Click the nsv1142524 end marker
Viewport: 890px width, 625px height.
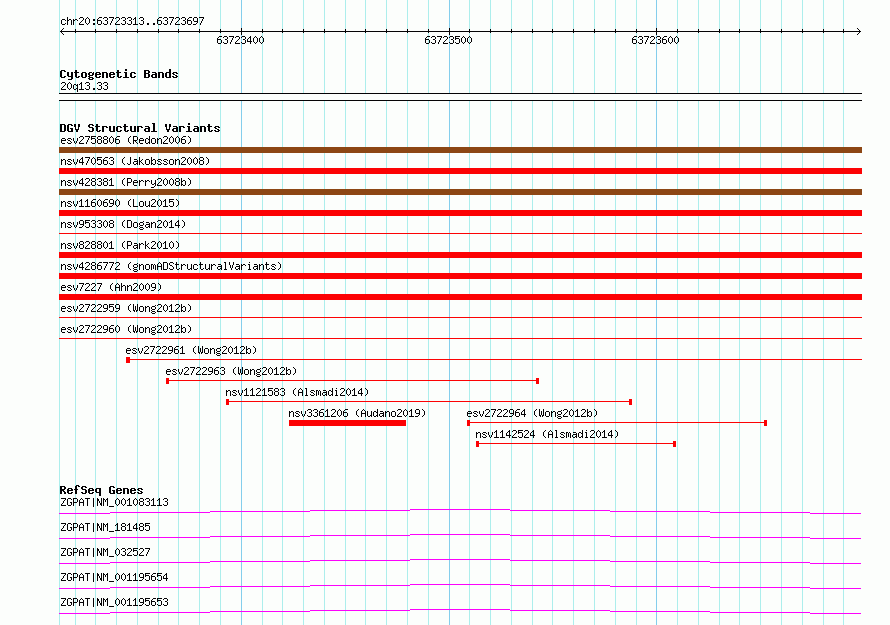[674, 444]
